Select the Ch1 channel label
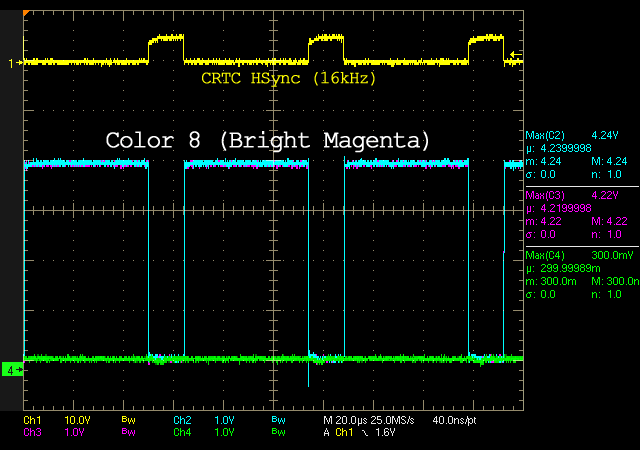 click(33, 421)
